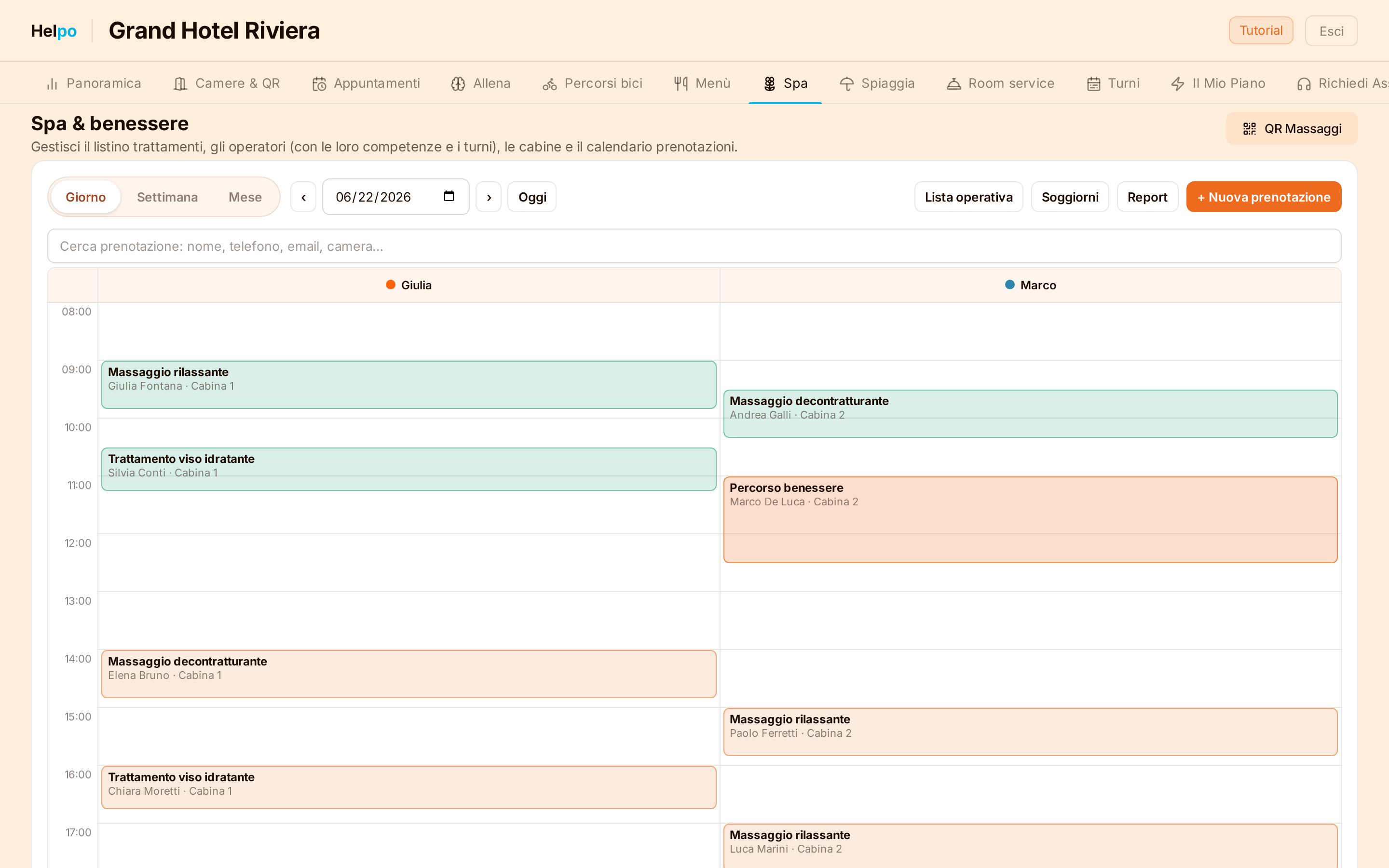Viewport: 1389px width, 868px height.
Task: Click the Turni calendar icon
Action: pyautogui.click(x=1093, y=84)
